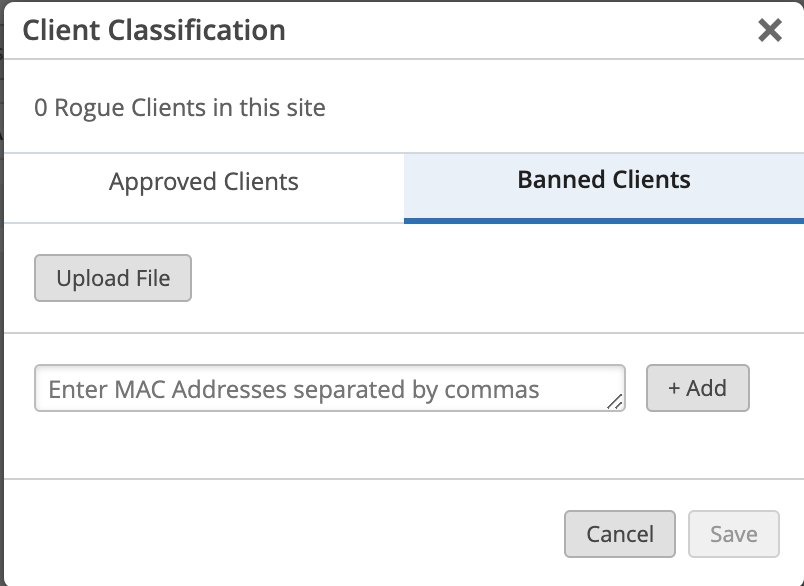Click the Client Classification title text
The width and height of the screenshot is (804, 586).
154,30
